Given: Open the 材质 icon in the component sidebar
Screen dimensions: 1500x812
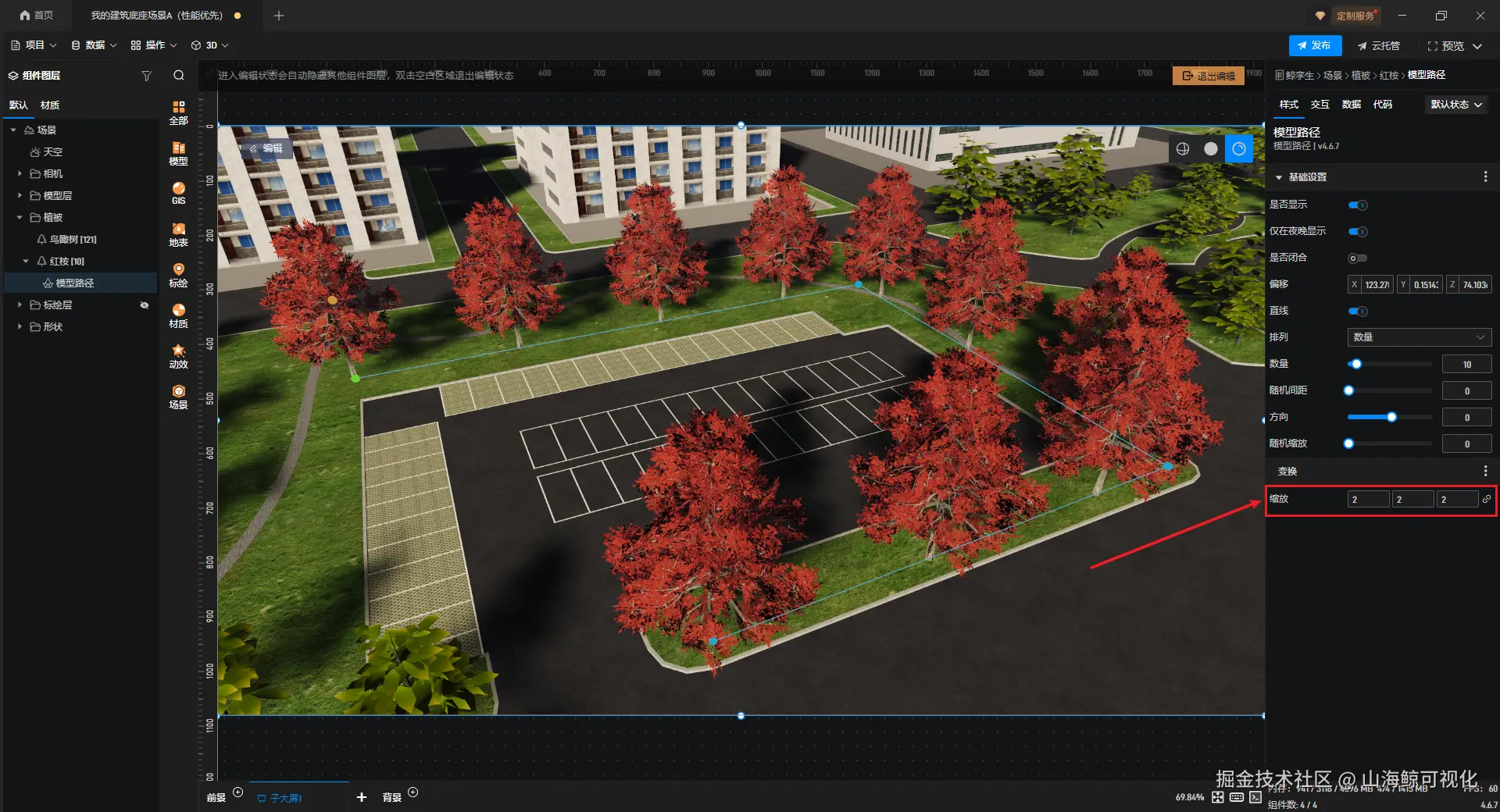Looking at the screenshot, I should 179,315.
